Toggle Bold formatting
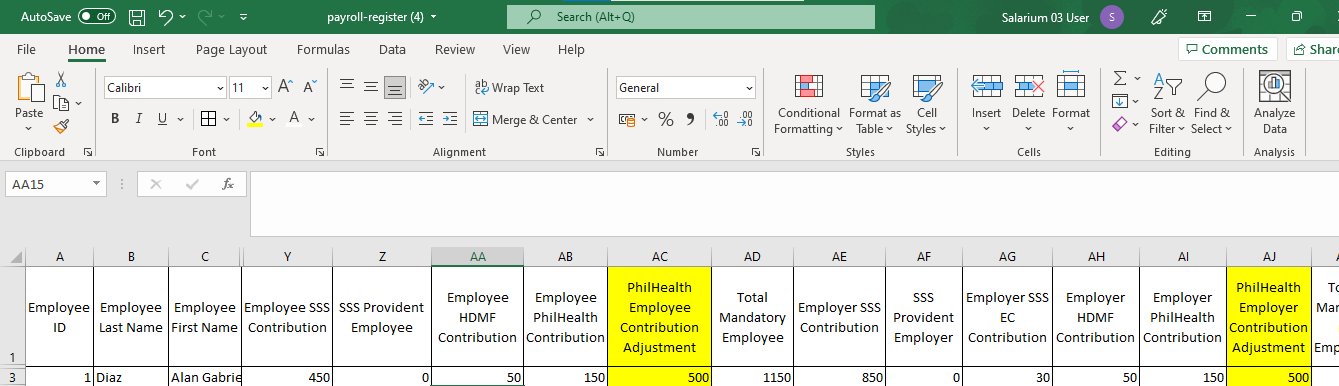The height and width of the screenshot is (386, 1339). click(x=115, y=119)
